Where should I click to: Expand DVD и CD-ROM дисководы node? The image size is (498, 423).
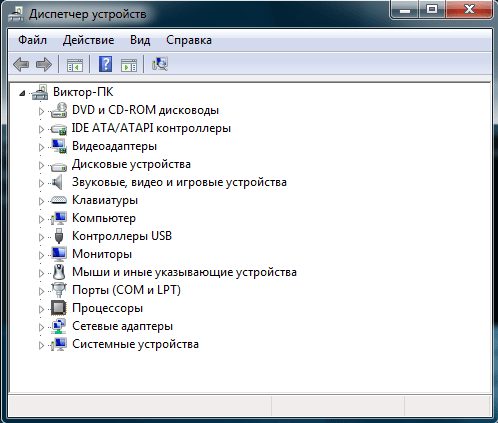(41, 111)
